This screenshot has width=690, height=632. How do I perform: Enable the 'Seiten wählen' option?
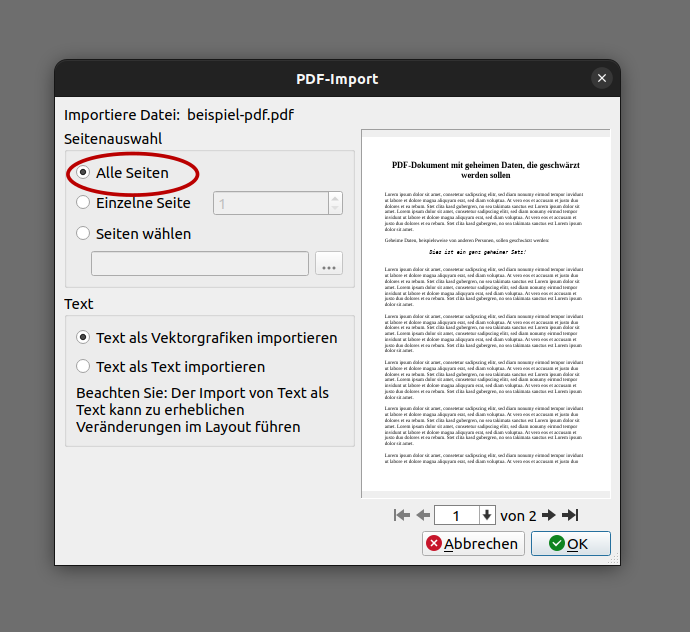point(83,234)
